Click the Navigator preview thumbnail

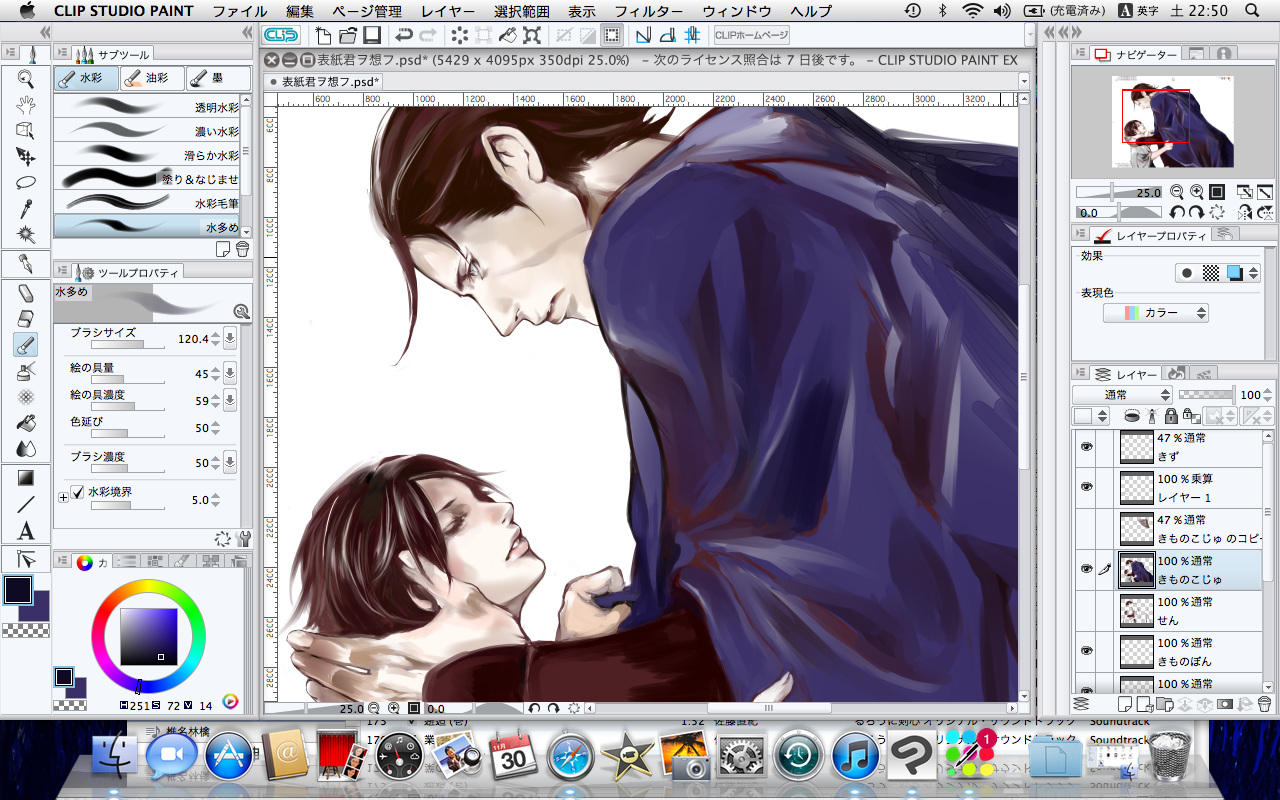(1173, 122)
